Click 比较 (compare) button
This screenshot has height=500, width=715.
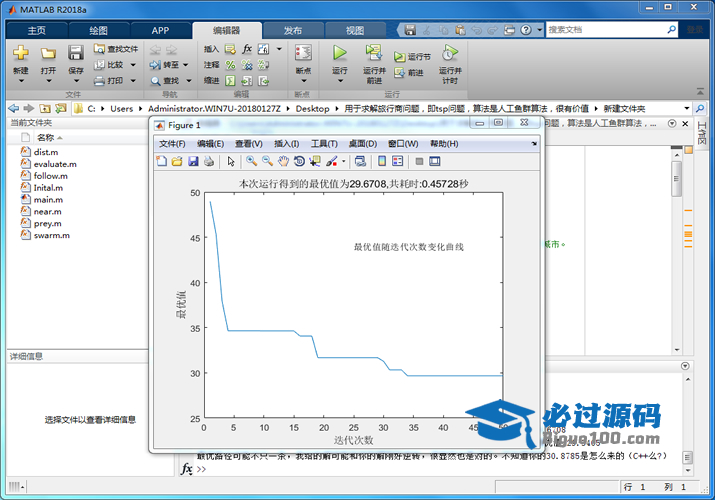point(109,65)
